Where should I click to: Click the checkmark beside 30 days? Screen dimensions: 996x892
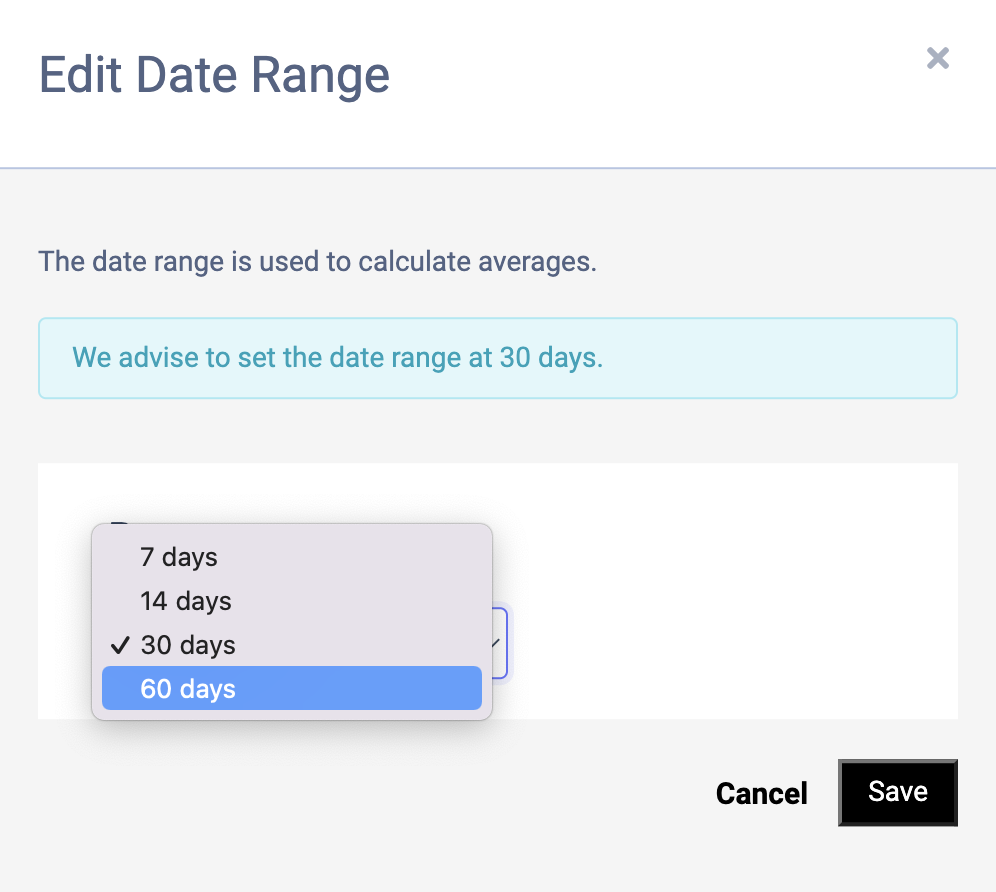[122, 645]
